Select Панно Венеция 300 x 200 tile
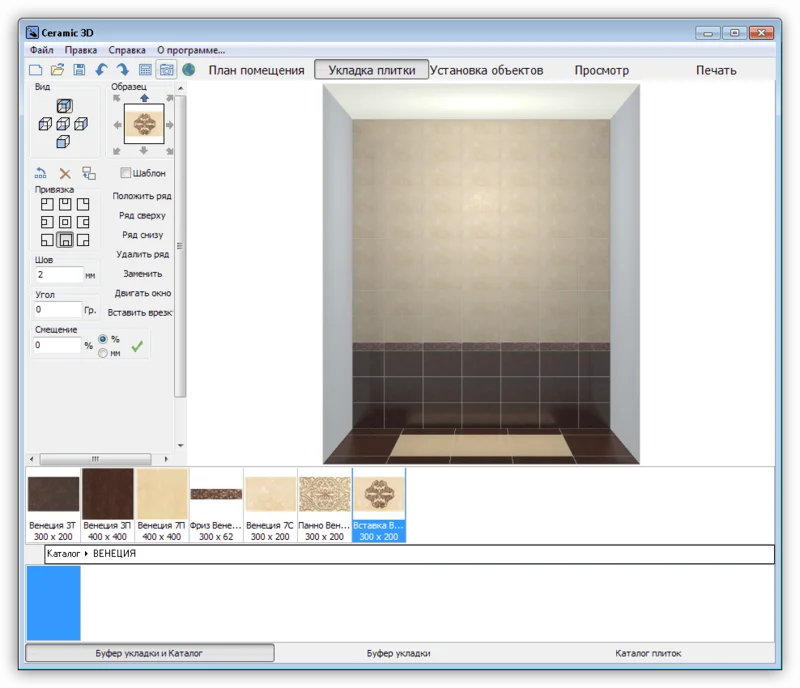The width and height of the screenshot is (800, 688). [324, 505]
